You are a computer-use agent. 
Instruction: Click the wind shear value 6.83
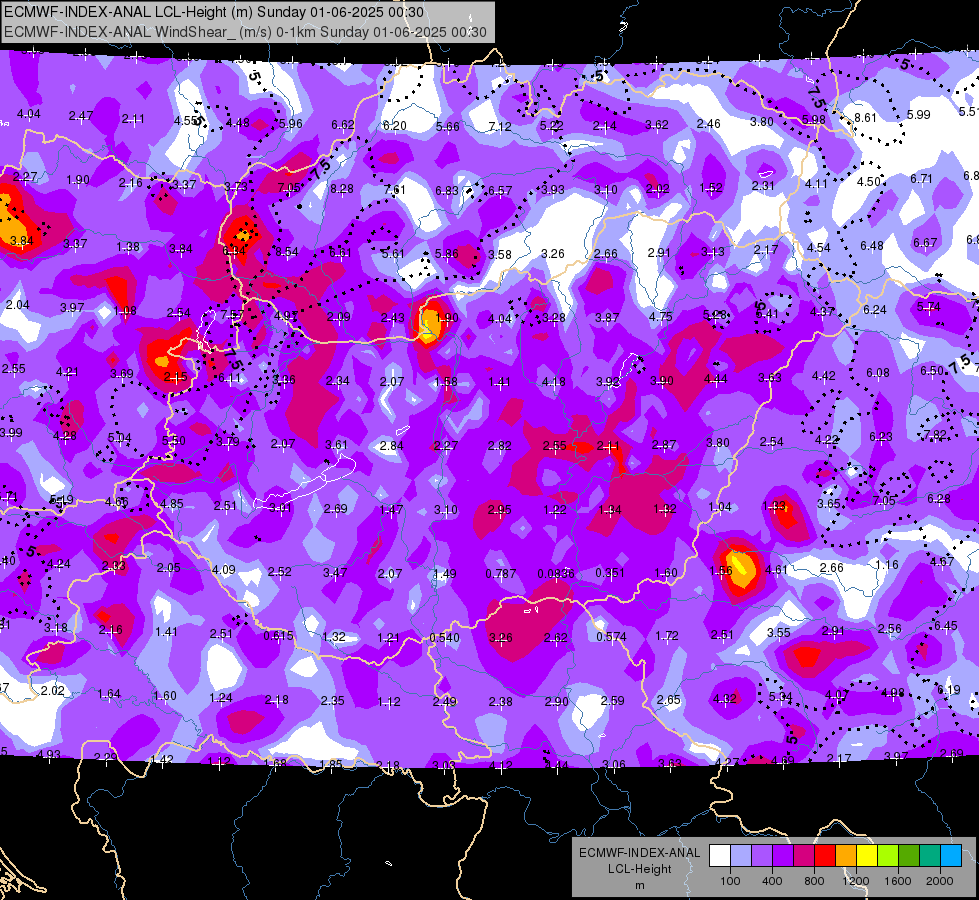click(447, 190)
